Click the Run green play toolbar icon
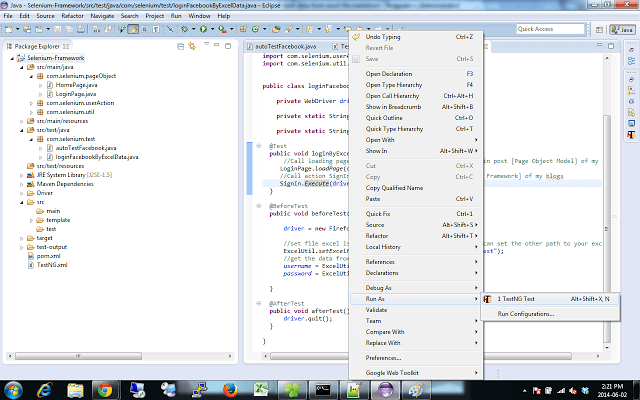The width and height of the screenshot is (640, 400). (x=203, y=29)
